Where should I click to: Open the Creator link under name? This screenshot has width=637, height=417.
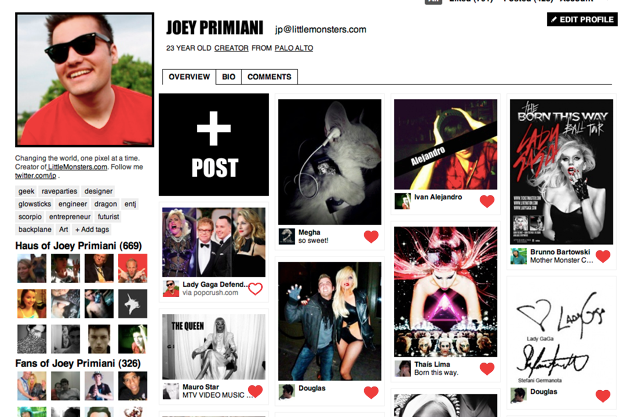click(231, 48)
